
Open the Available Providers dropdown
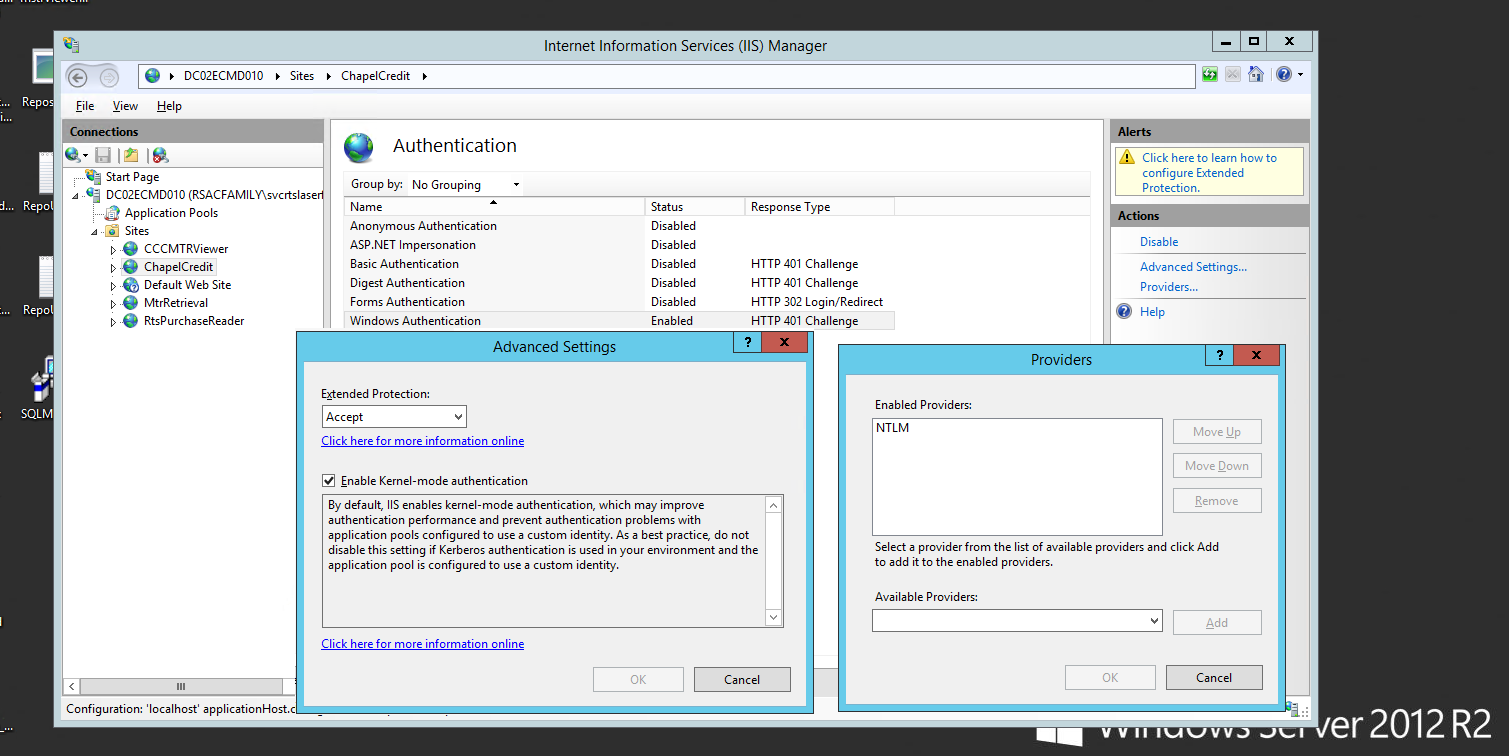[1017, 621]
